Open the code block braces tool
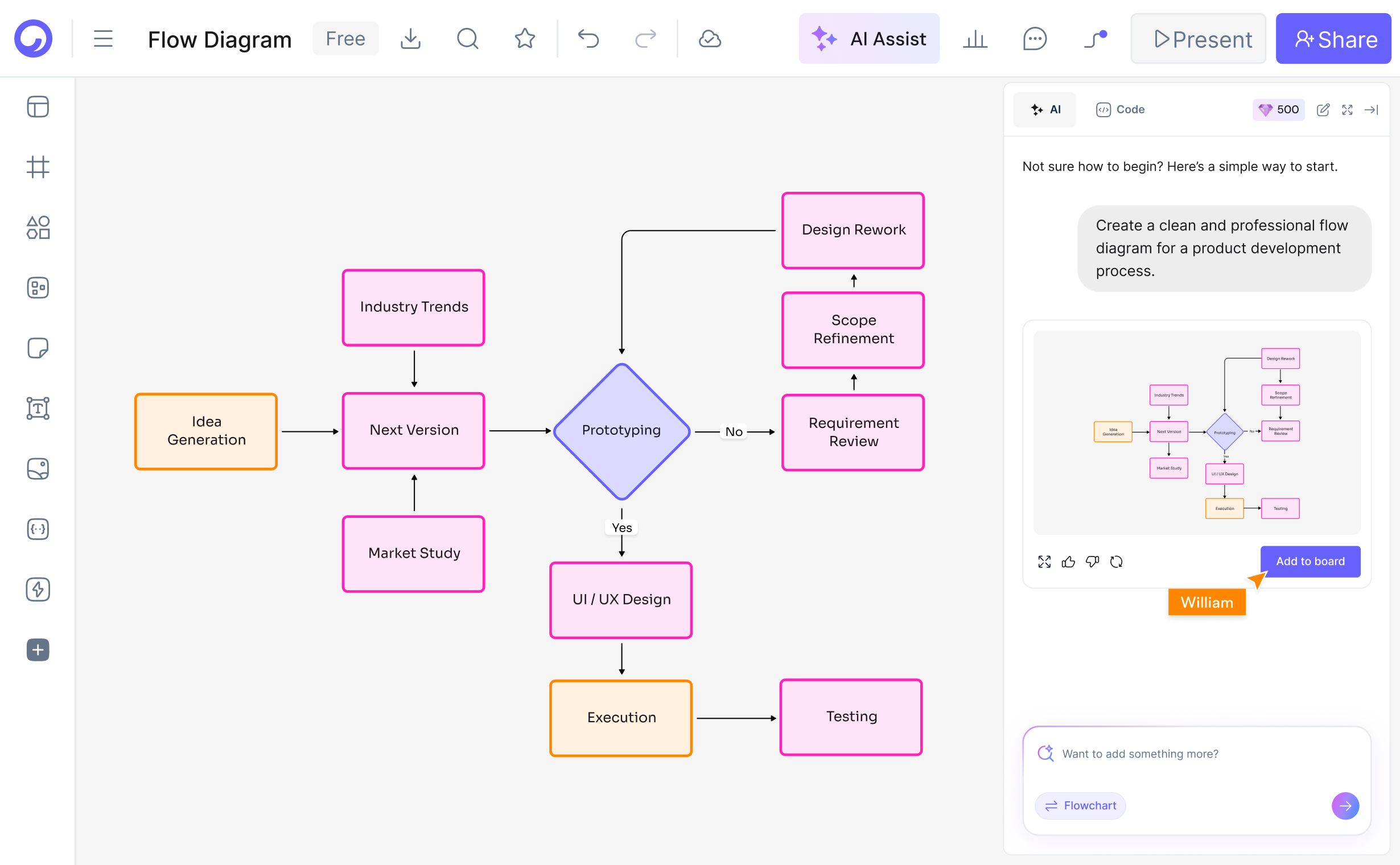 38,529
